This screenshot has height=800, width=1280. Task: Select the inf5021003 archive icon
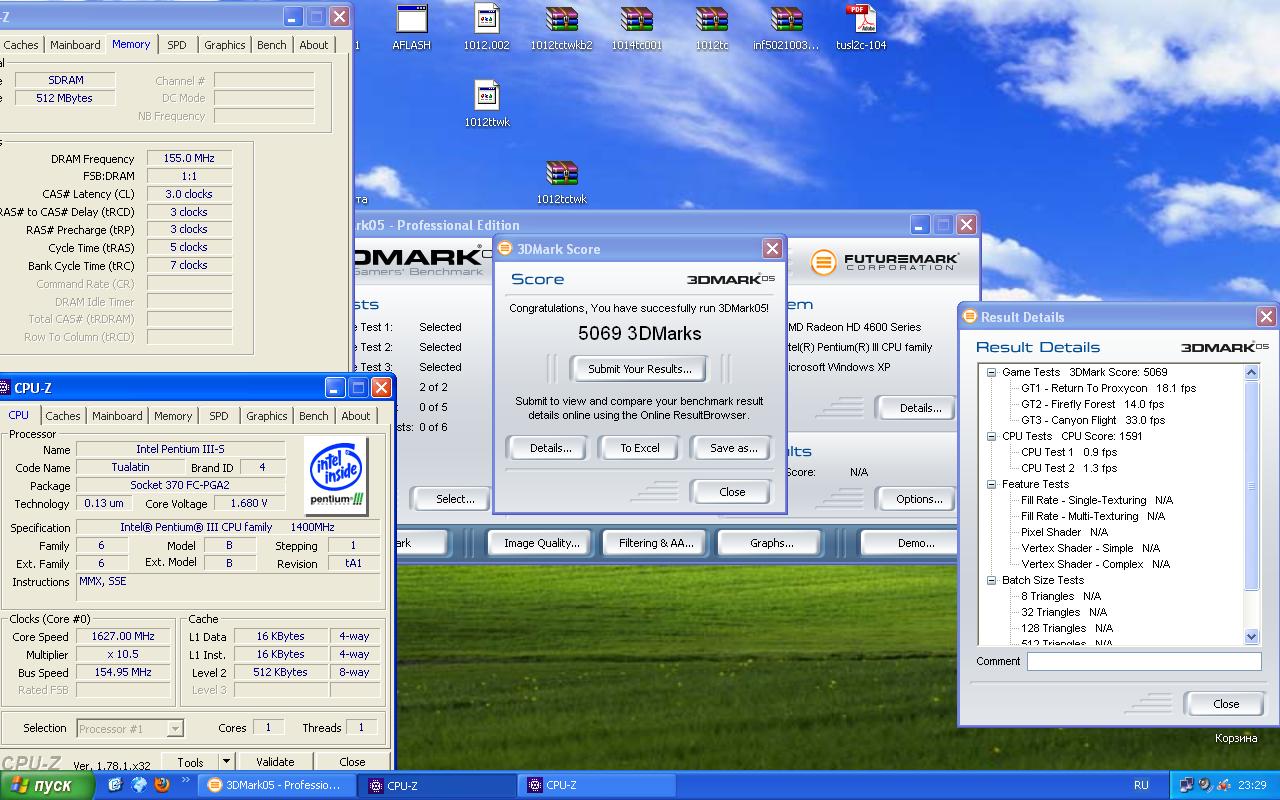[786, 27]
